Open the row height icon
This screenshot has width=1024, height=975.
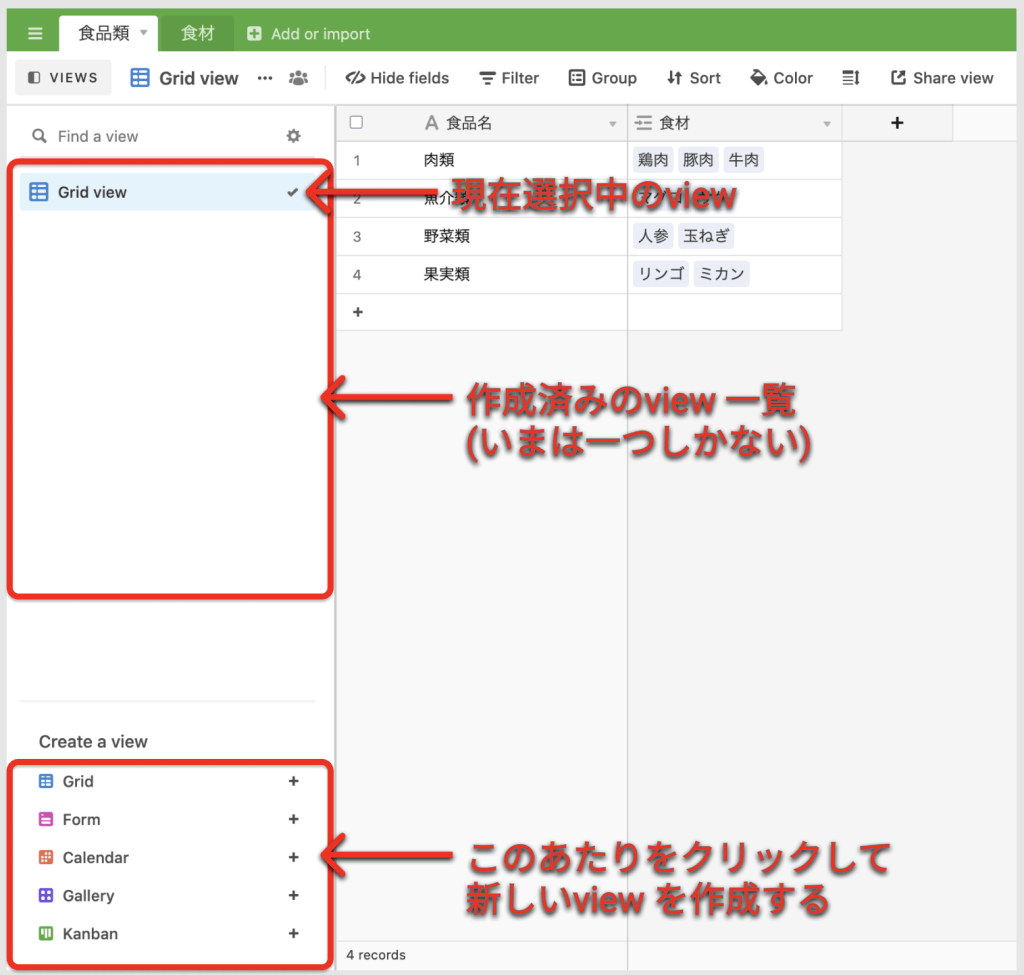[x=851, y=78]
